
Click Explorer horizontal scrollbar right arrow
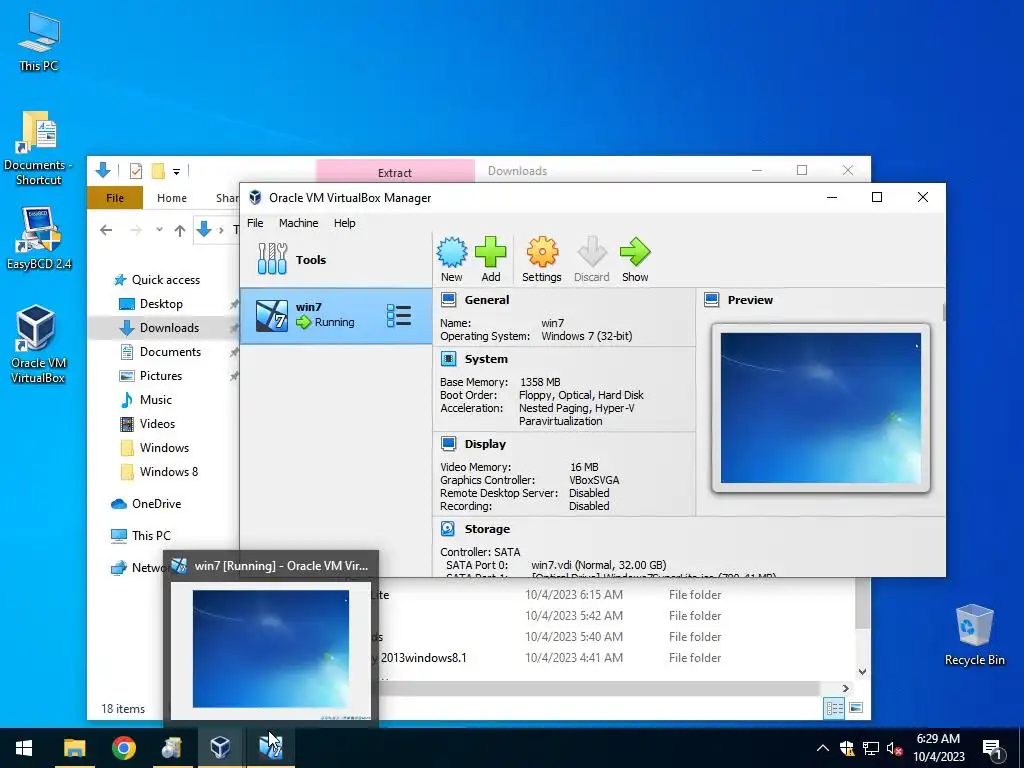click(x=845, y=688)
